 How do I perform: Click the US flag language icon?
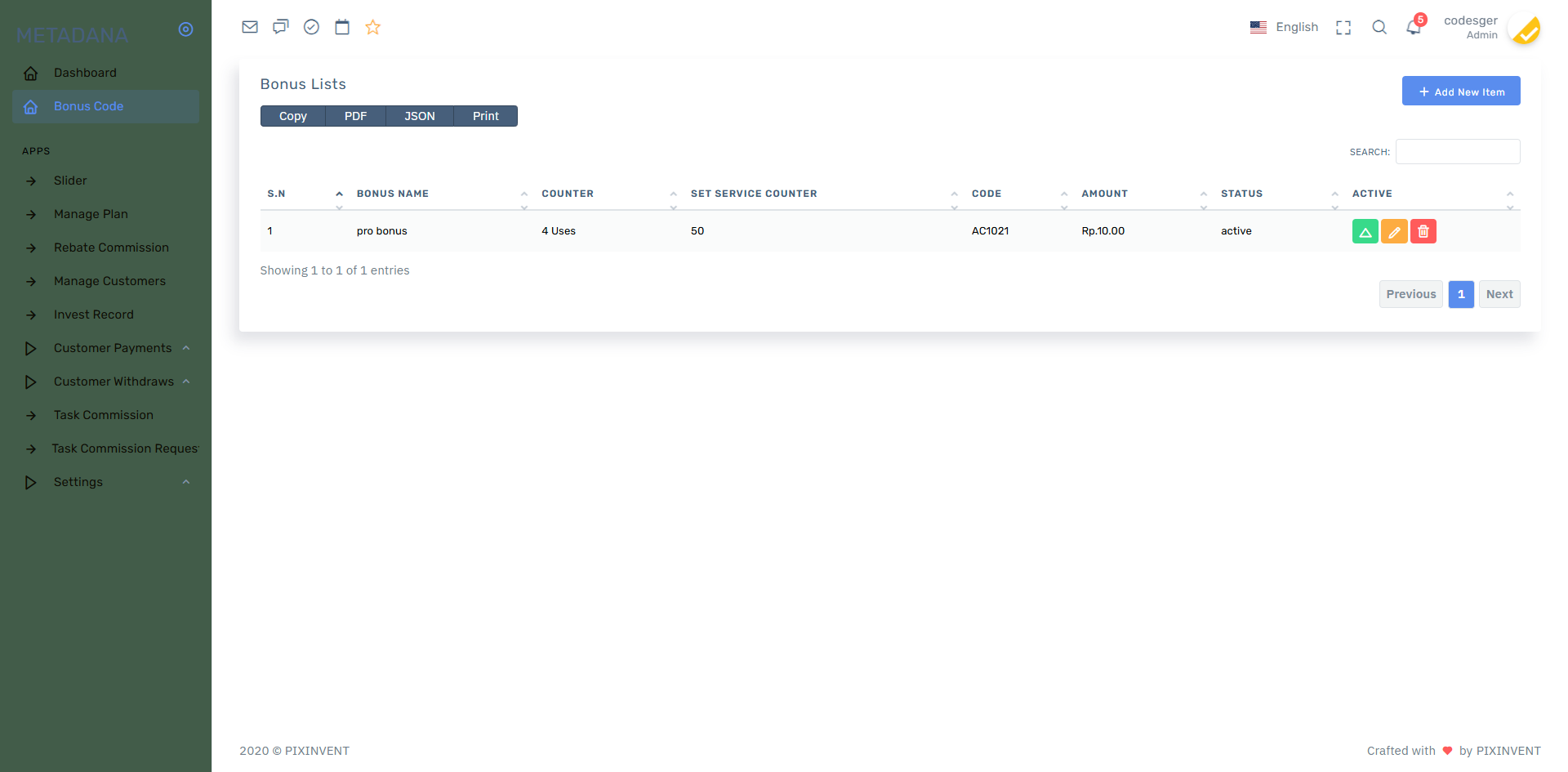[x=1258, y=27]
